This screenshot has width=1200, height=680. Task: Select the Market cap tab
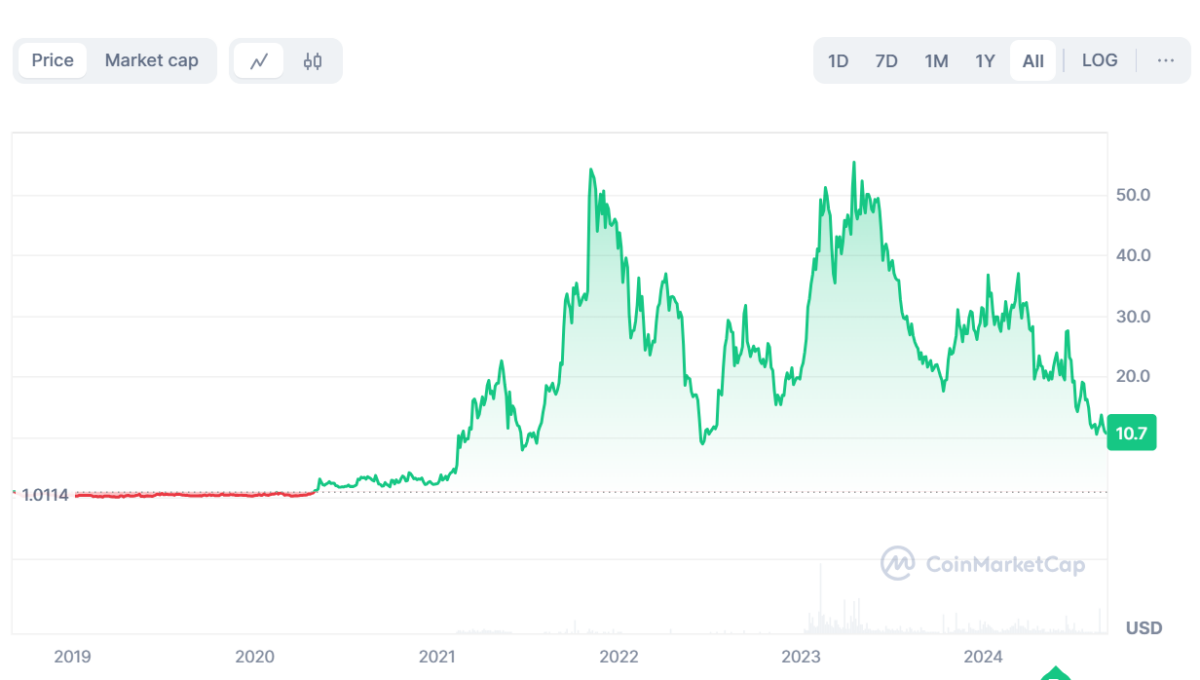(x=151, y=61)
